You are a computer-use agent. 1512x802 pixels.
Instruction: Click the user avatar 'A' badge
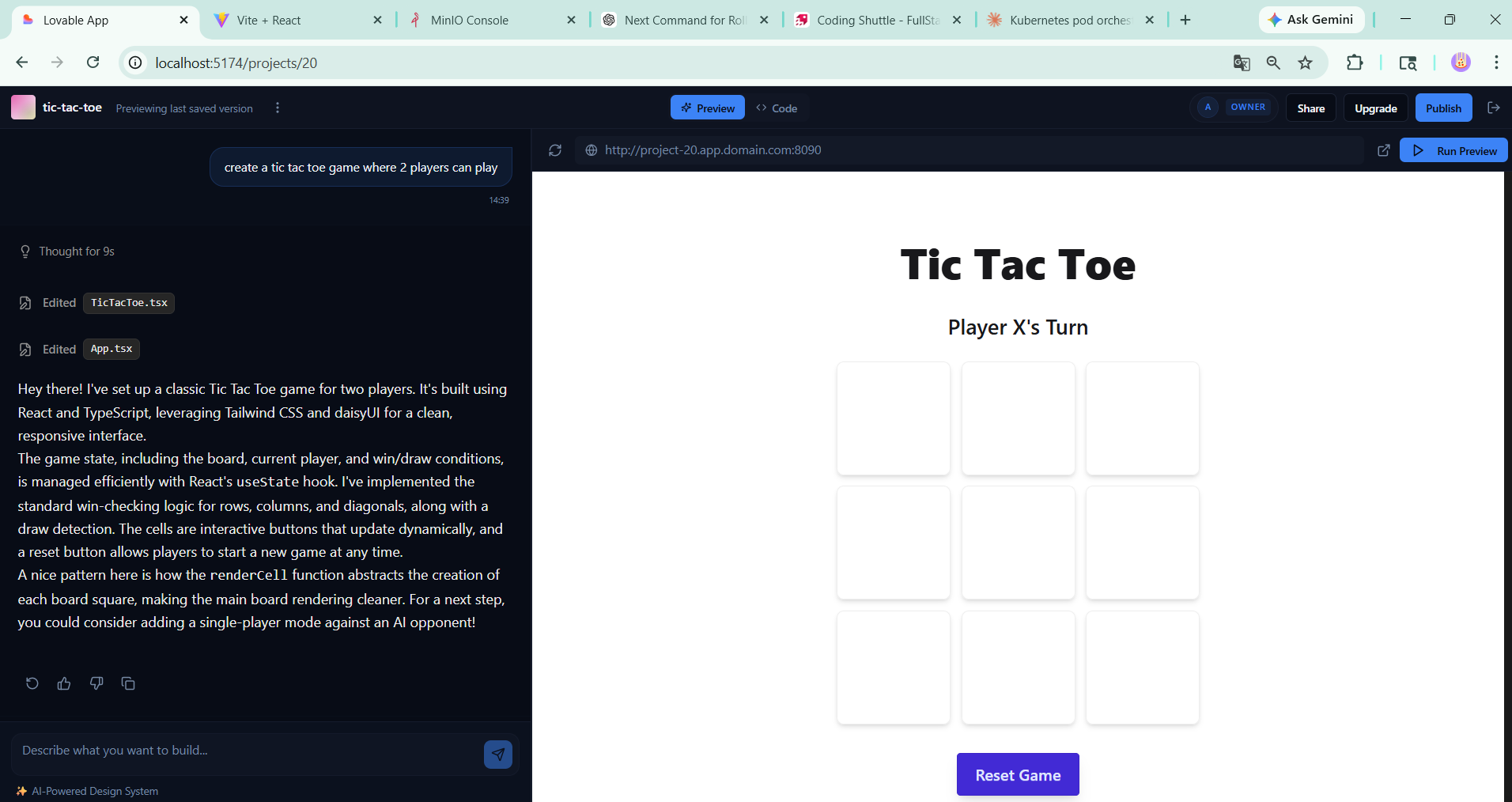click(1208, 107)
